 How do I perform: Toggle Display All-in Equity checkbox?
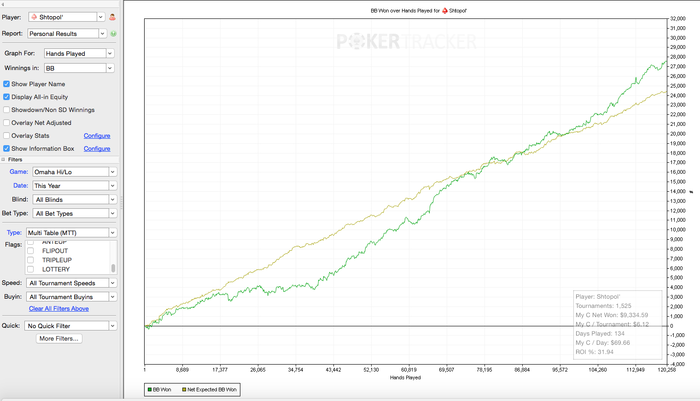click(x=6, y=97)
